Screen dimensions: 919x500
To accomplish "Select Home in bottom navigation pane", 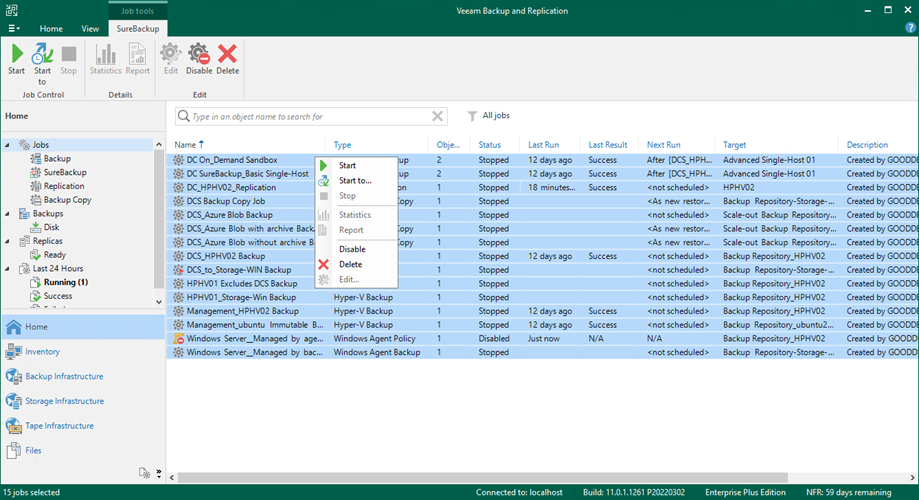I will coord(83,327).
